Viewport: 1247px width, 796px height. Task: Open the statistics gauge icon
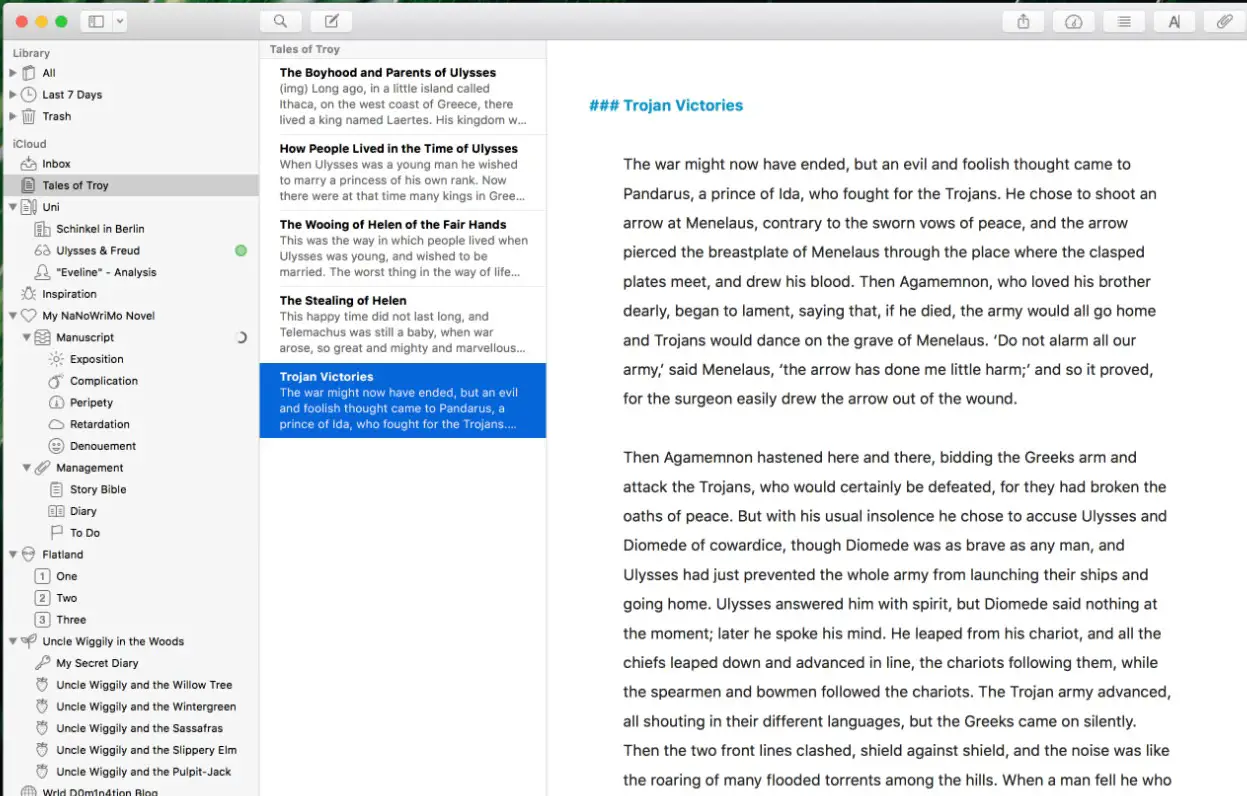(1073, 21)
